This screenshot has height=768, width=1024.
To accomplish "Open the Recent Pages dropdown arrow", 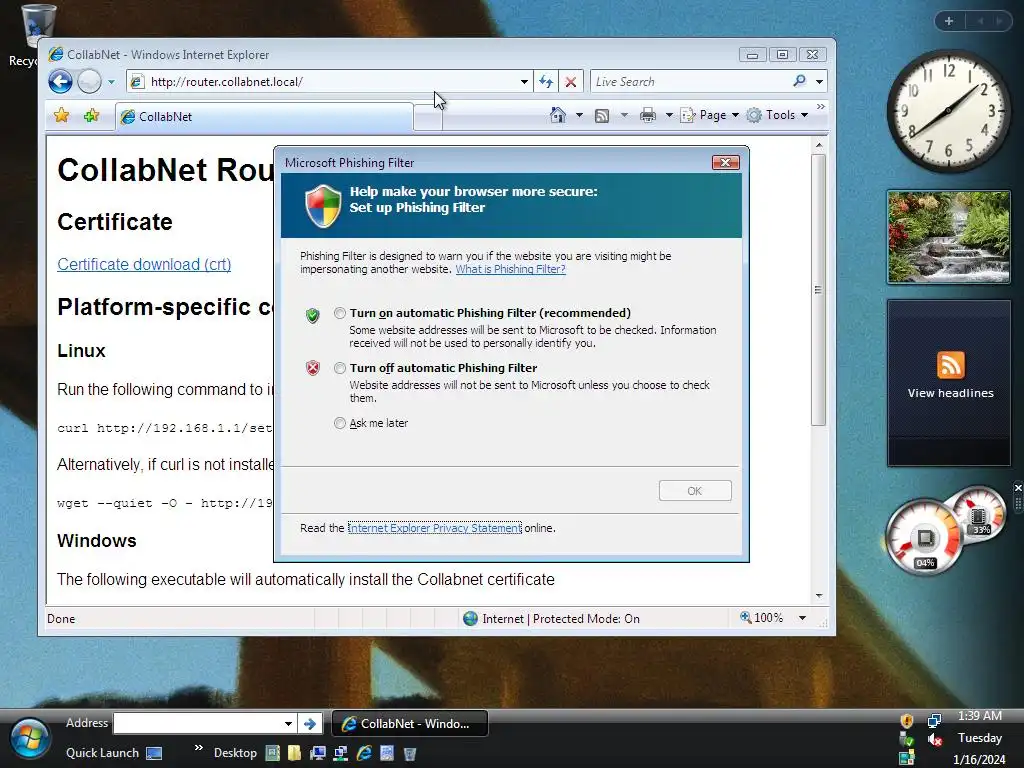I will (x=111, y=82).
